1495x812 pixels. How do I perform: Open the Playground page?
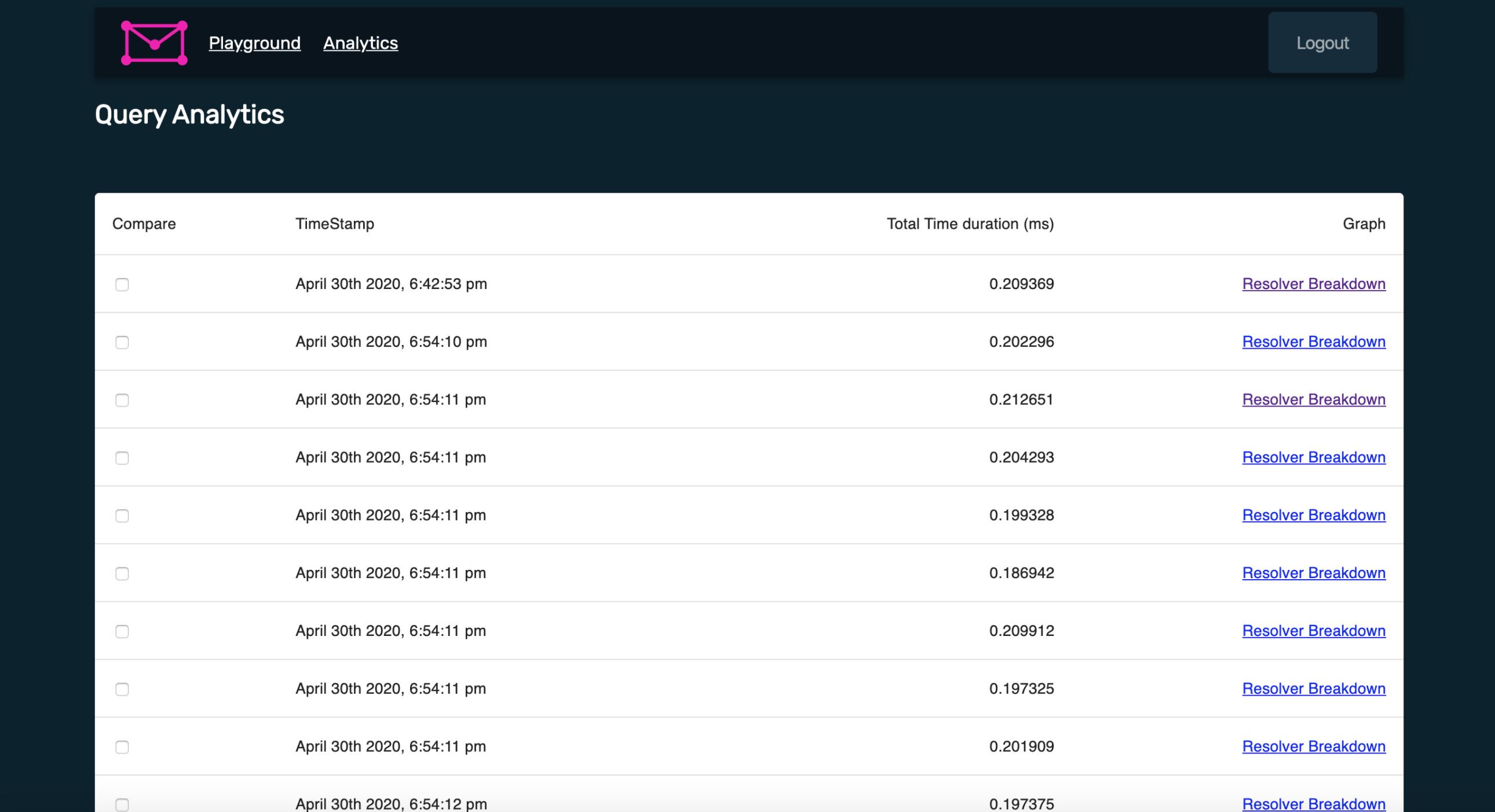point(254,43)
